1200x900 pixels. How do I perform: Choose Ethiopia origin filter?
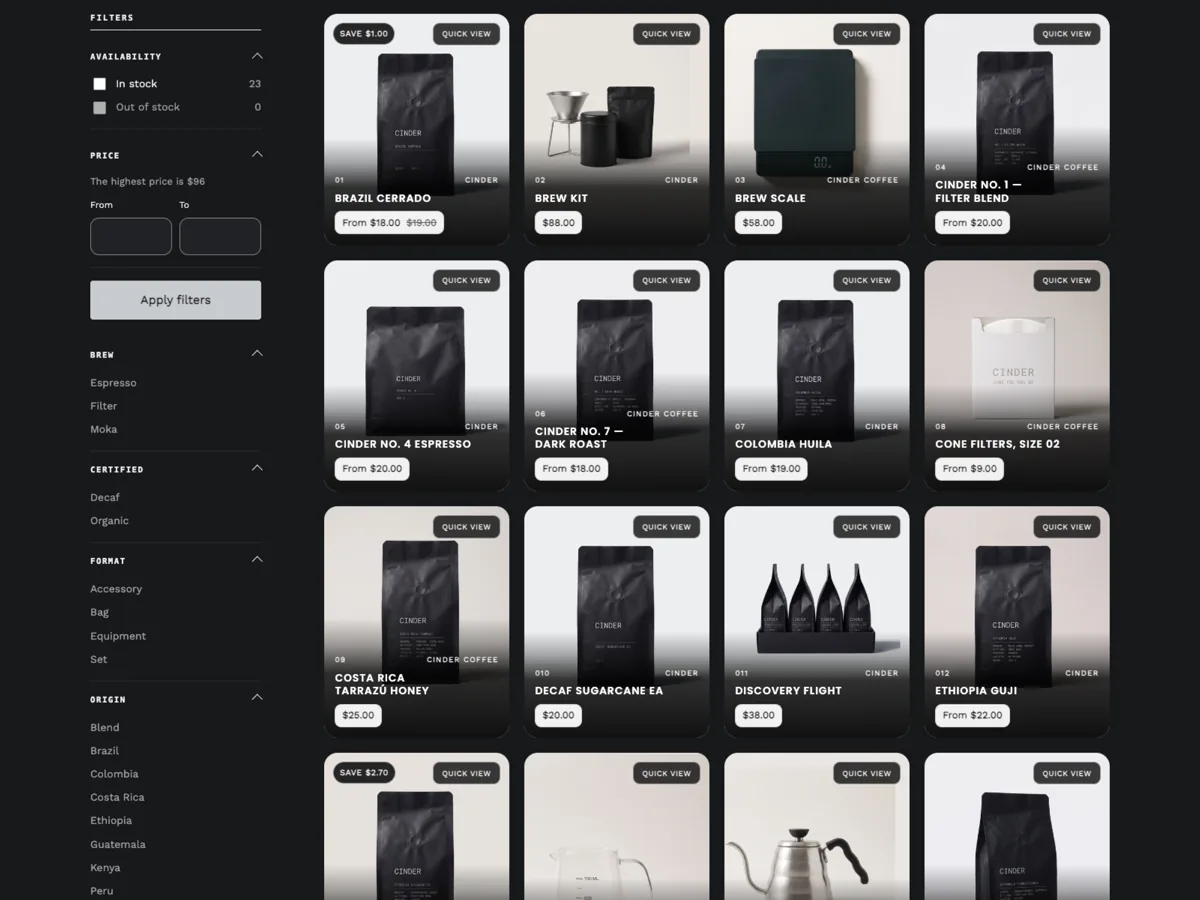point(111,821)
